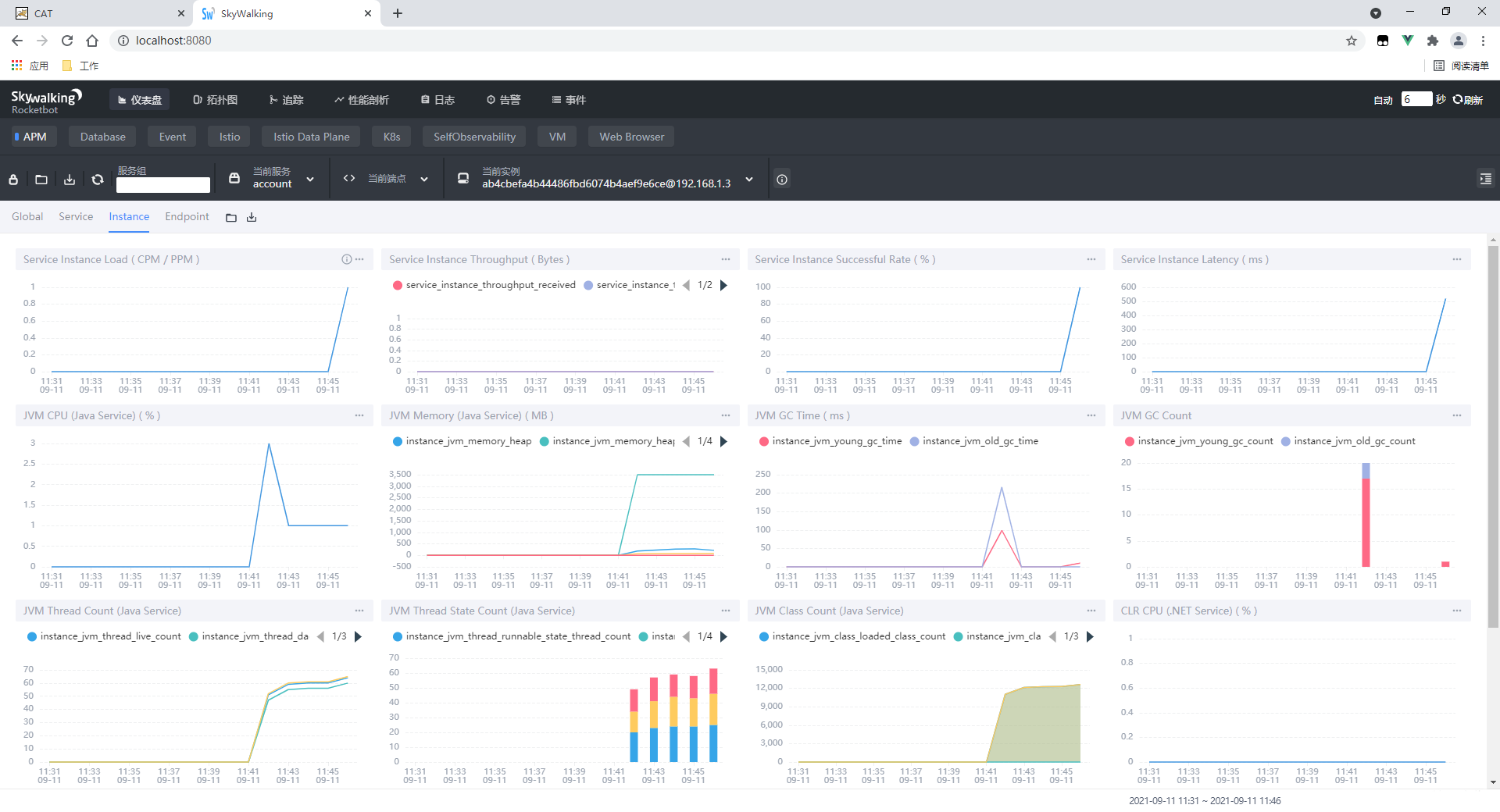Screen dimensions: 1500x812
Task: Click the lock icon in dashboard toolbar
Action: click(x=13, y=180)
